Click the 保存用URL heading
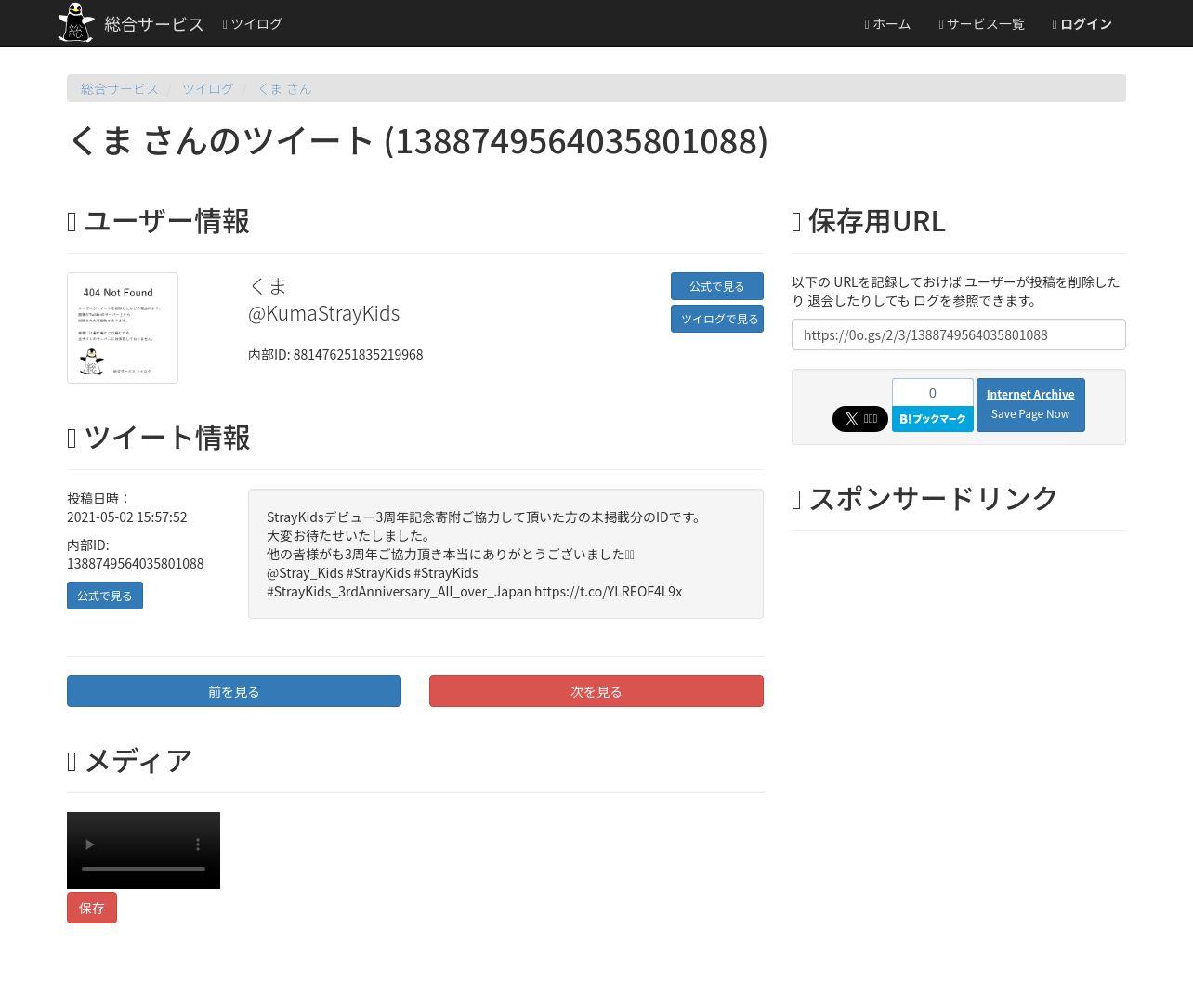This screenshot has width=1193, height=1008. click(x=869, y=221)
